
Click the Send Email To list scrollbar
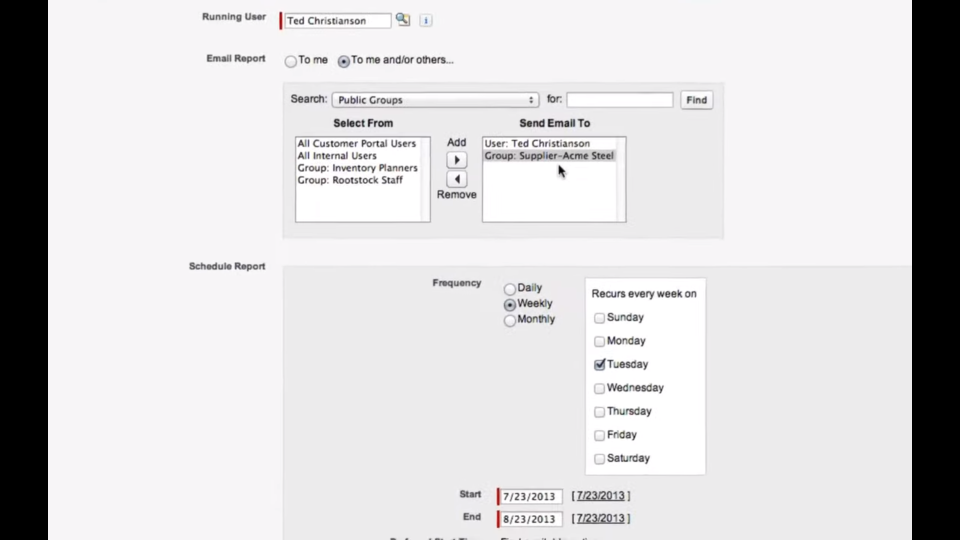621,179
